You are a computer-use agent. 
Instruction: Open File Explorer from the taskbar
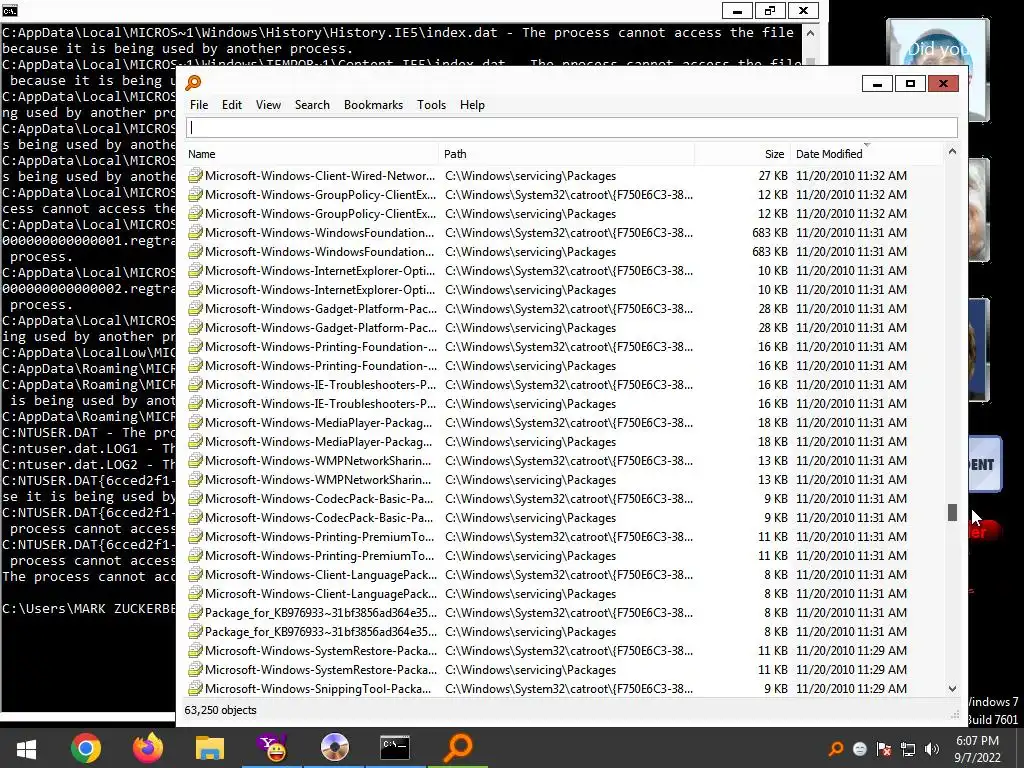click(x=210, y=748)
